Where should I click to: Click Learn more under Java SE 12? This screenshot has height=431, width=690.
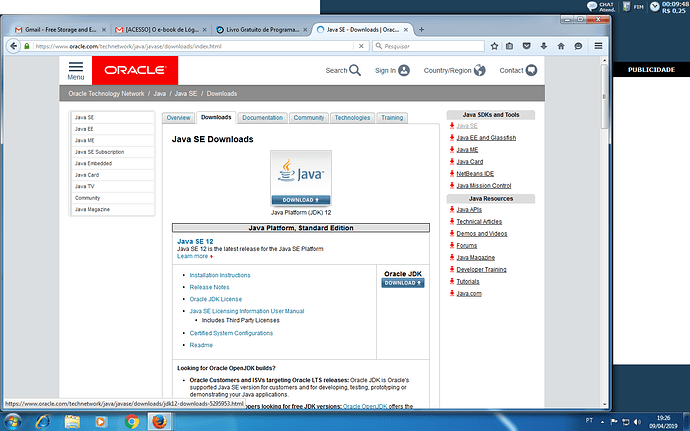coord(192,256)
